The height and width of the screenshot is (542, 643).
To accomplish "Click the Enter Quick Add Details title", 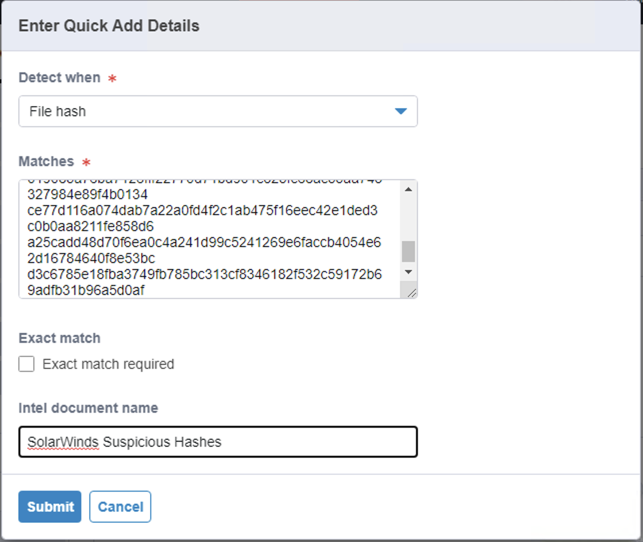I will 109,25.
